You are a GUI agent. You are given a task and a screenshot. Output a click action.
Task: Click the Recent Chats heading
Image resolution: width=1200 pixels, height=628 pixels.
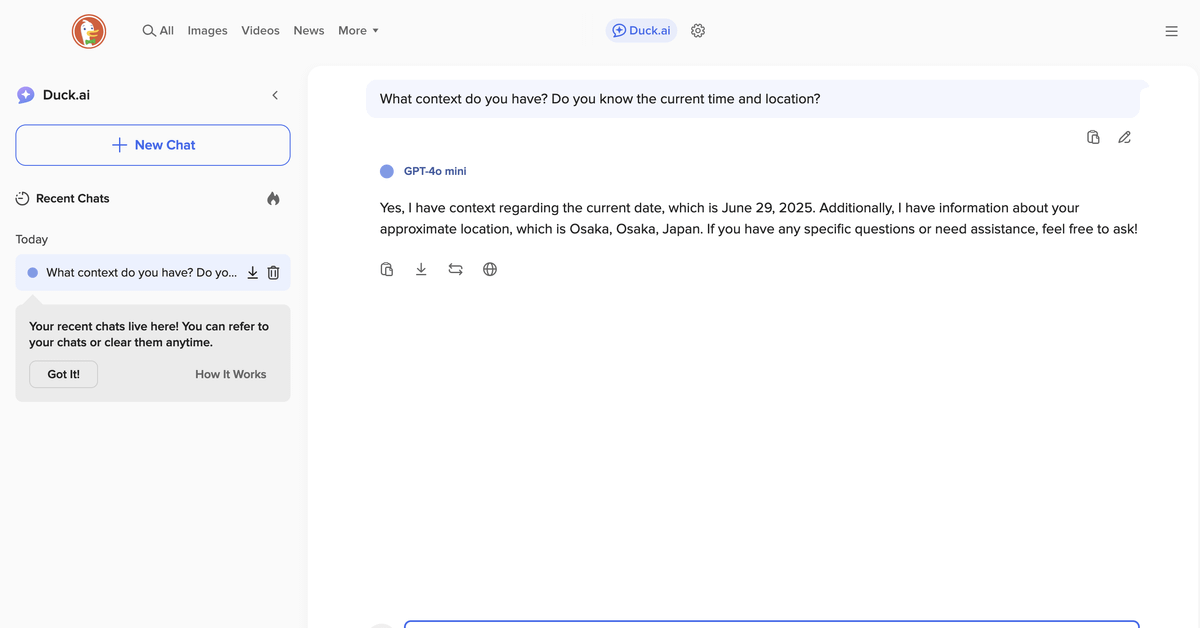(x=72, y=198)
